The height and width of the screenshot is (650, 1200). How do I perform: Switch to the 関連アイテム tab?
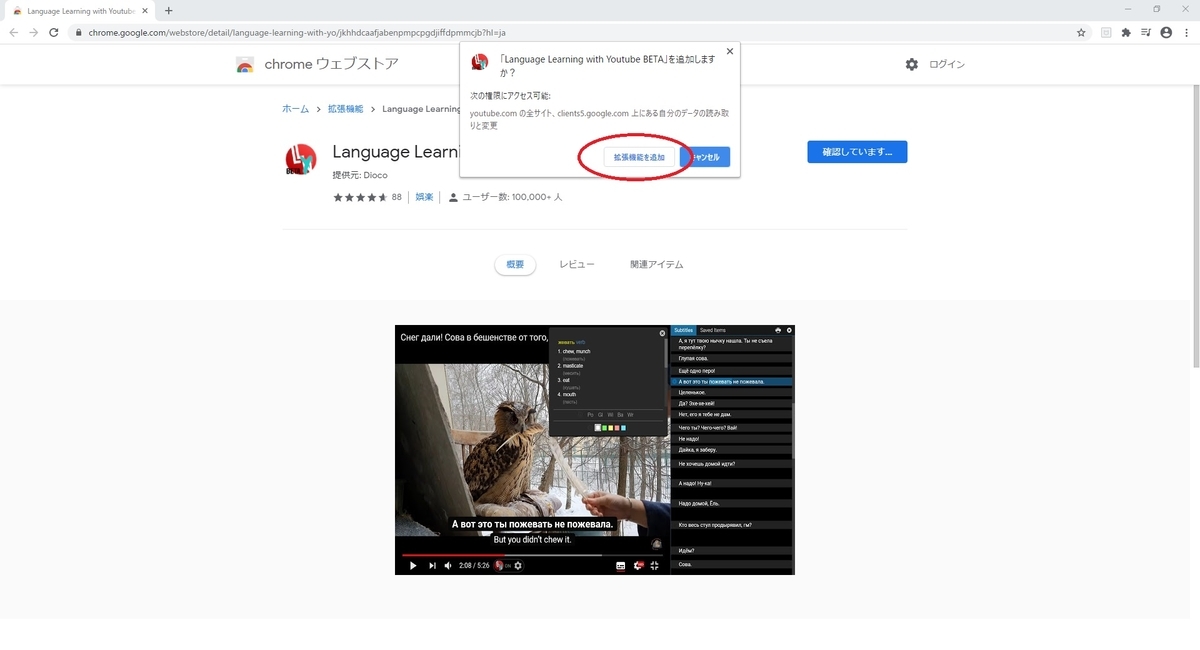(x=657, y=265)
